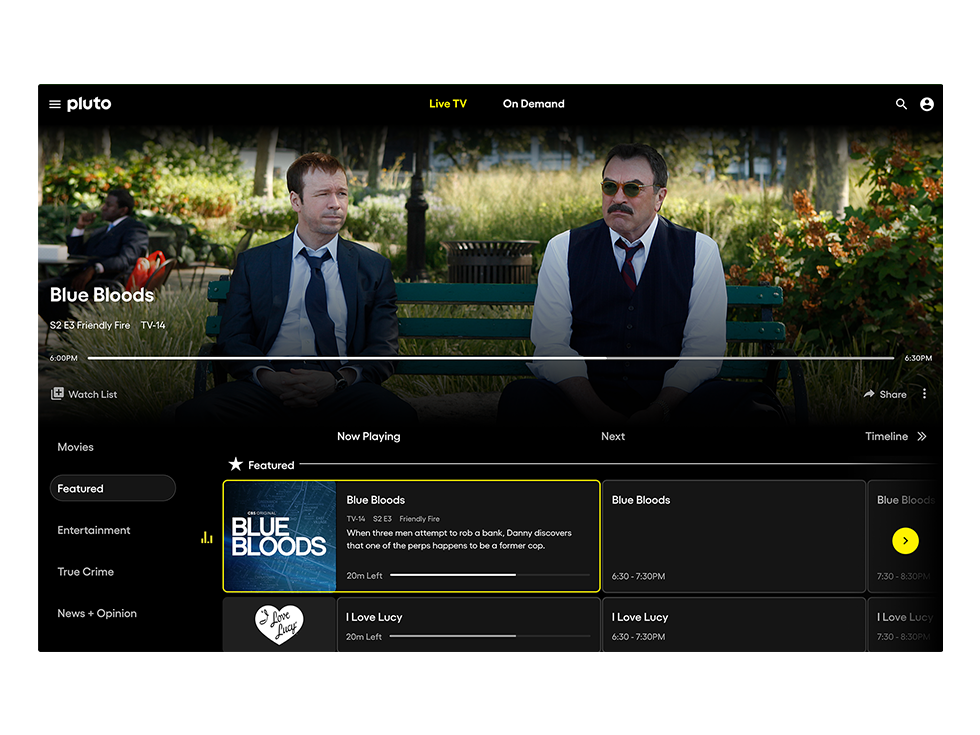The width and height of the screenshot is (980, 735).
Task: Click the Blue Bloods 20m Left progress bar
Action: 489,575
